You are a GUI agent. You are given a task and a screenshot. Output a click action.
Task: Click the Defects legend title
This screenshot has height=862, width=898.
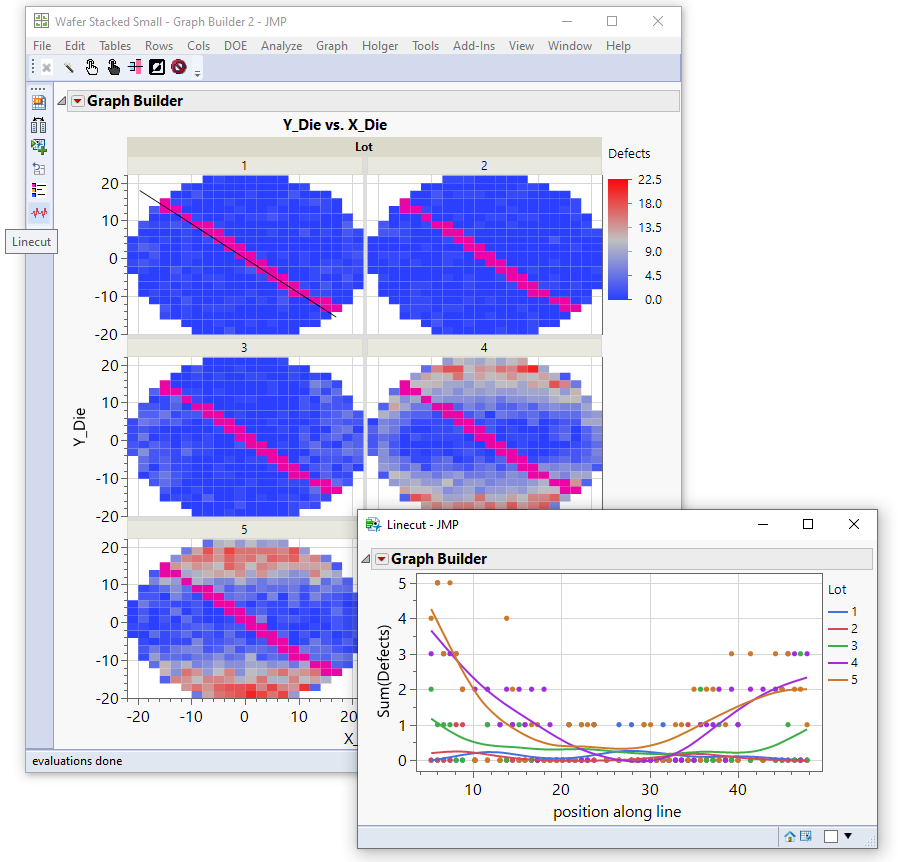click(x=629, y=153)
